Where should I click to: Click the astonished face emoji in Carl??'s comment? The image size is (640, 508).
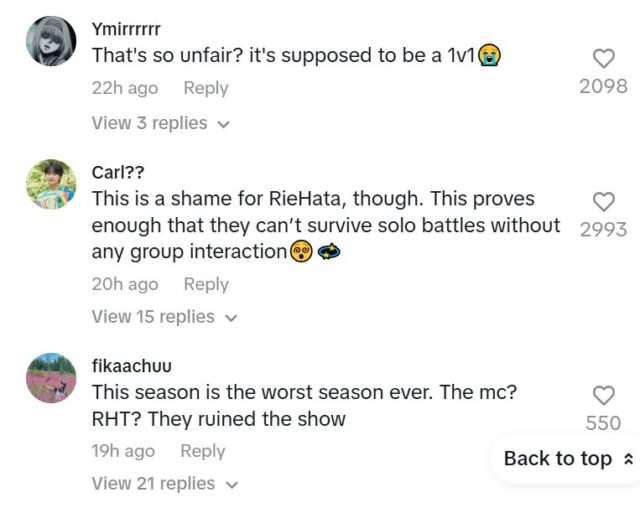click(301, 252)
